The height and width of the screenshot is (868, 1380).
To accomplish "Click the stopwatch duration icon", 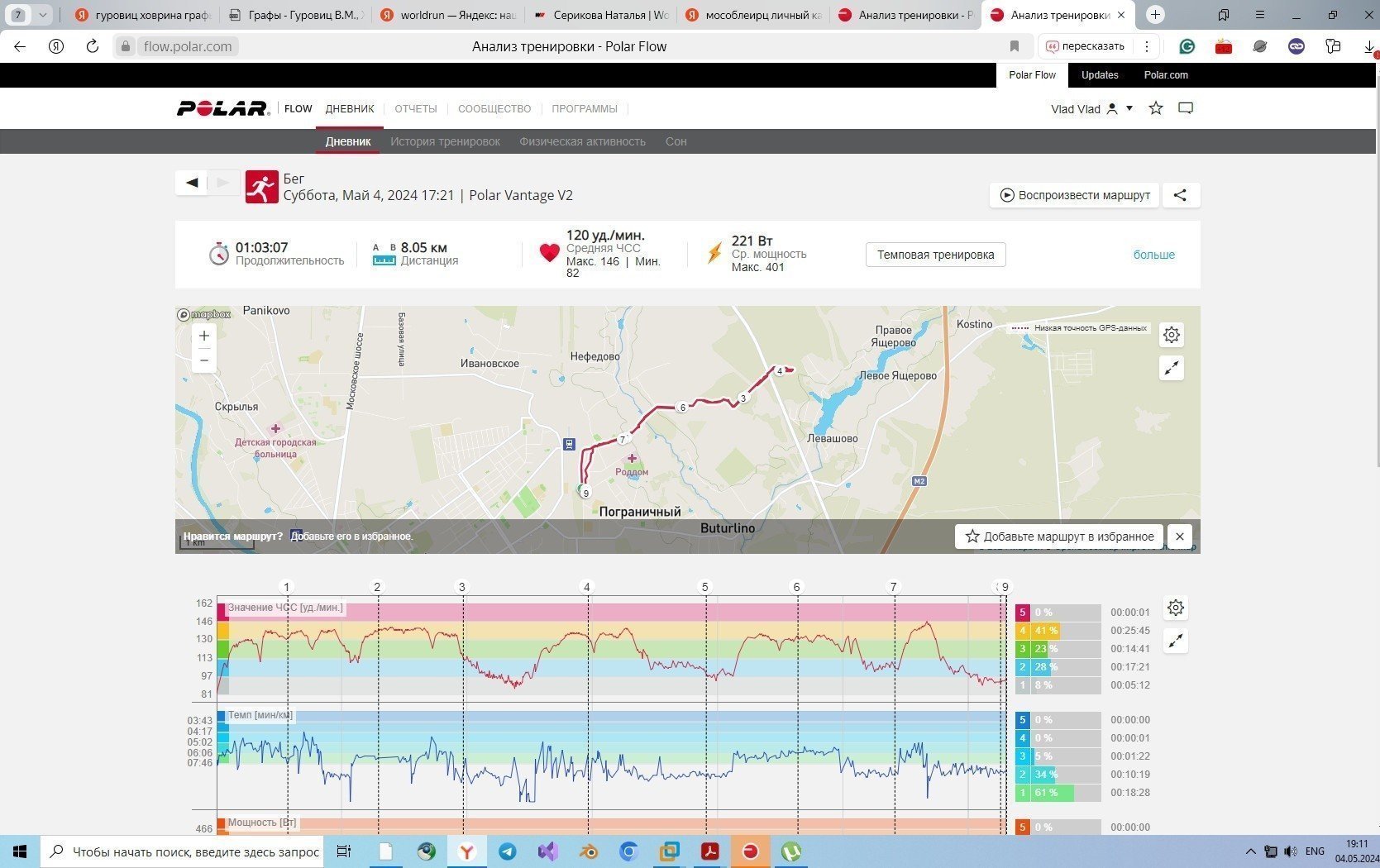I will point(218,254).
